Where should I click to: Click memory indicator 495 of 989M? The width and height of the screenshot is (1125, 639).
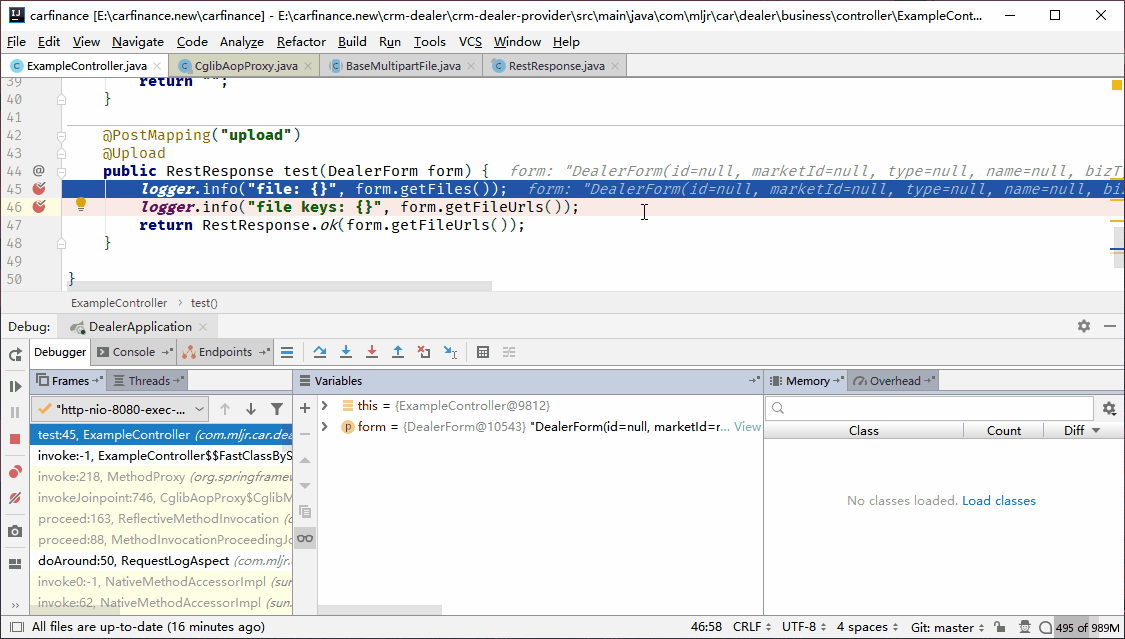tap(1086, 628)
